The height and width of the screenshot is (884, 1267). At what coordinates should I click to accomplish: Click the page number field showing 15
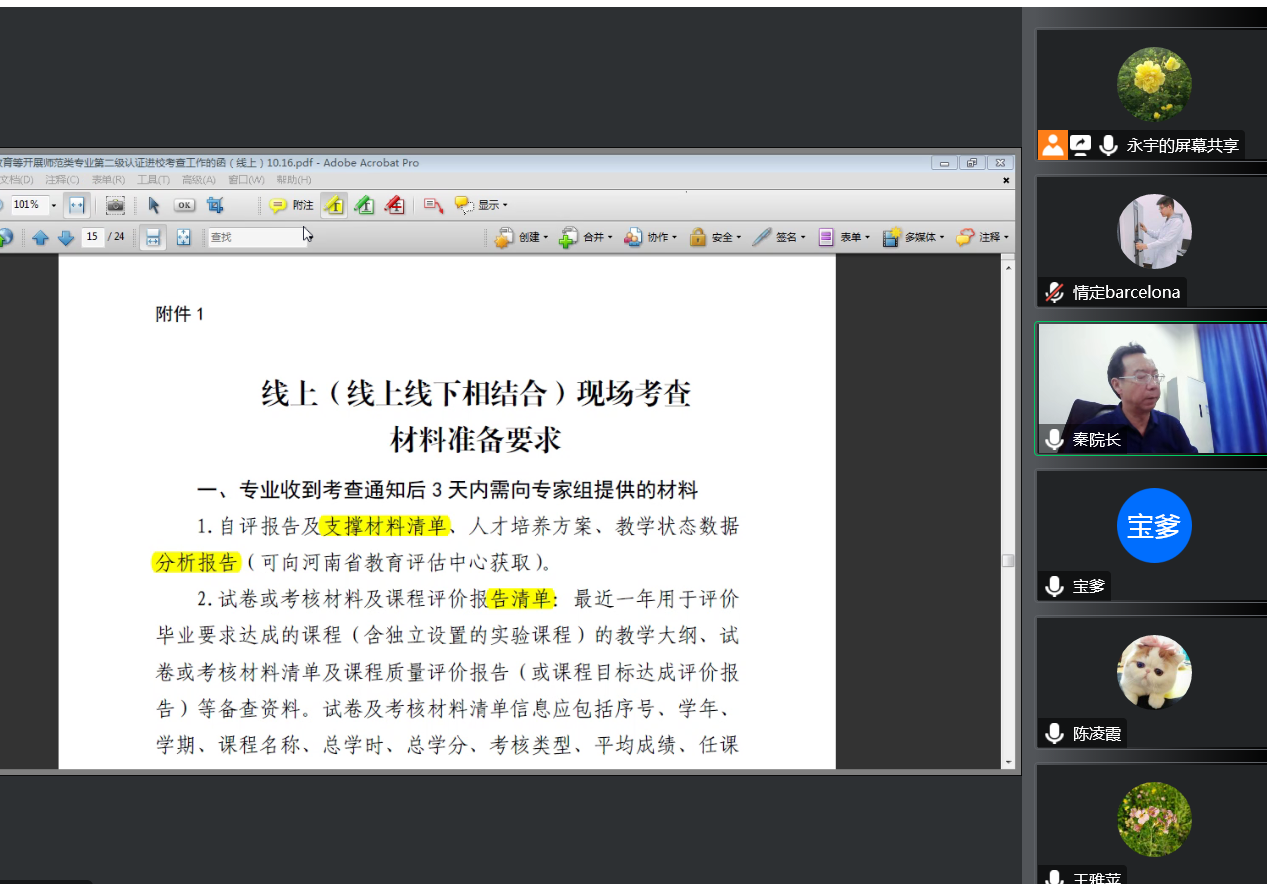[x=95, y=237]
